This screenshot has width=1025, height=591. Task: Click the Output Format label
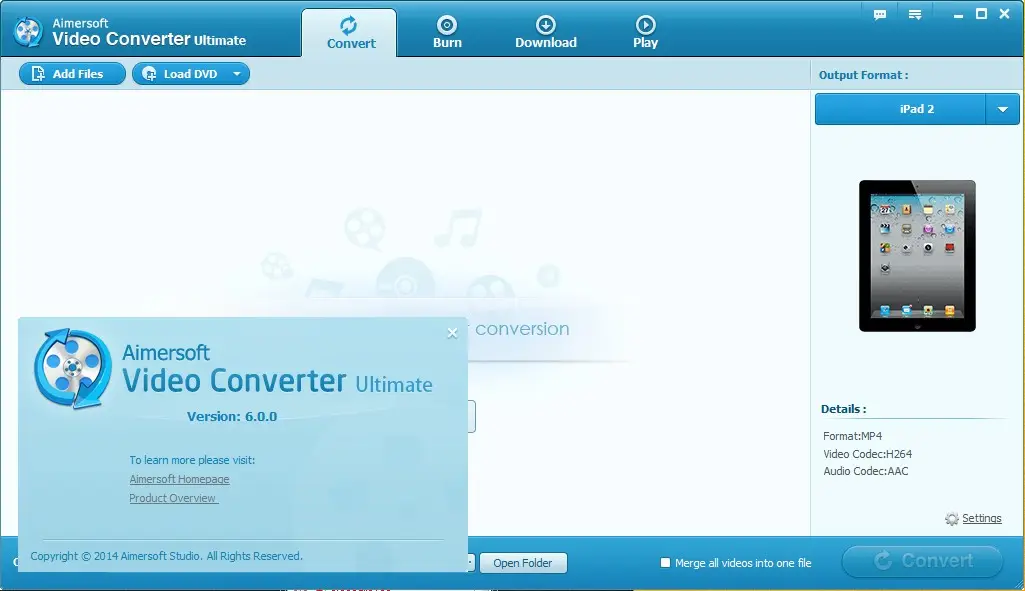[863, 75]
